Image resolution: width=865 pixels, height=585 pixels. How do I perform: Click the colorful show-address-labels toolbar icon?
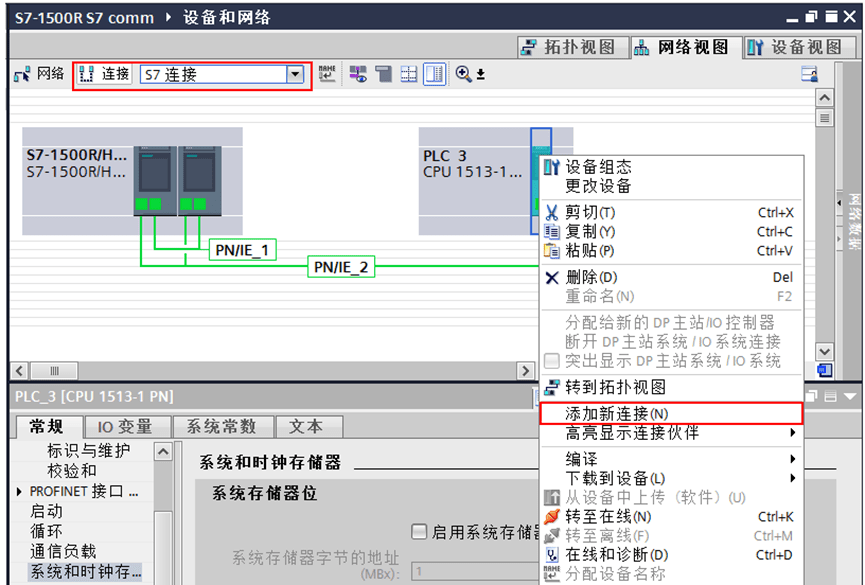[358, 74]
